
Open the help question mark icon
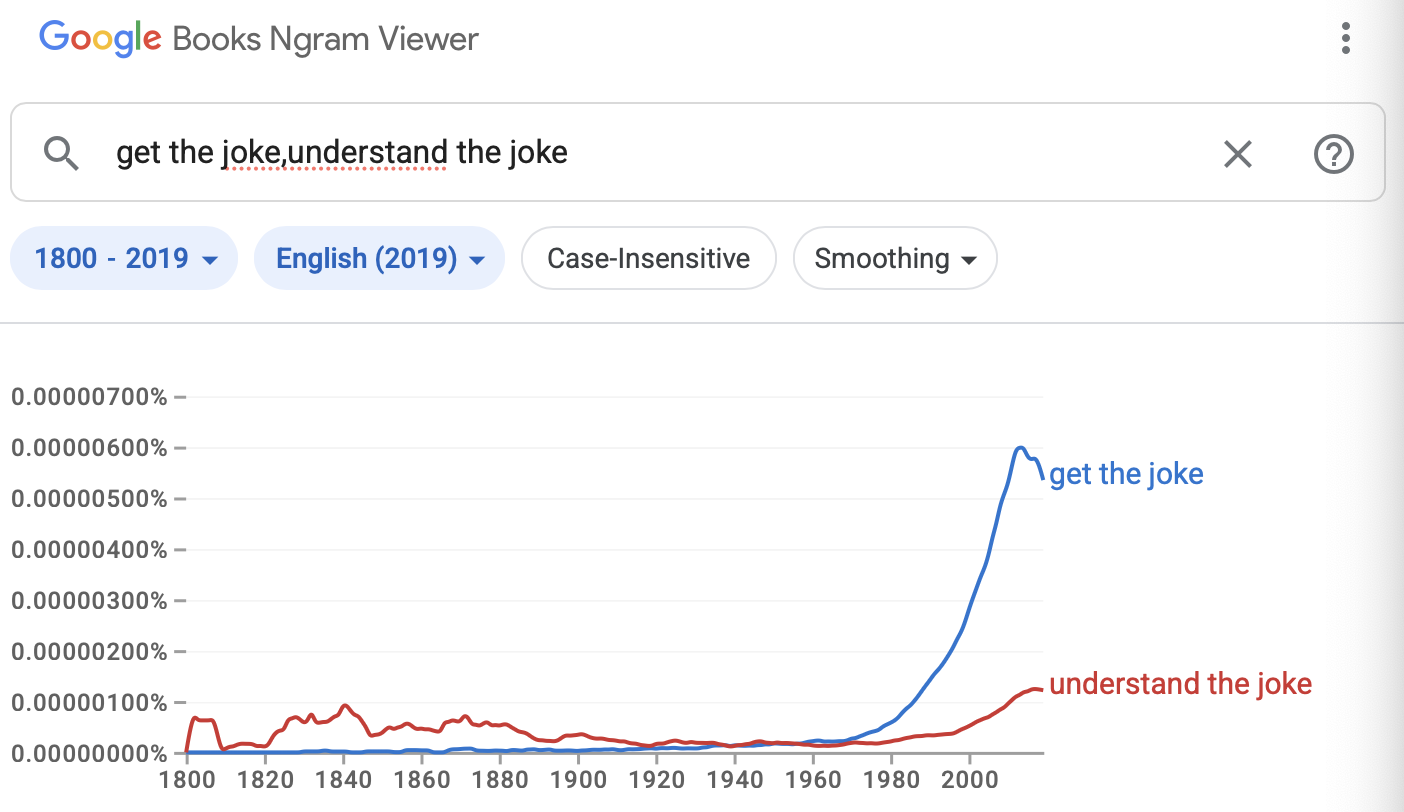[x=1333, y=154]
